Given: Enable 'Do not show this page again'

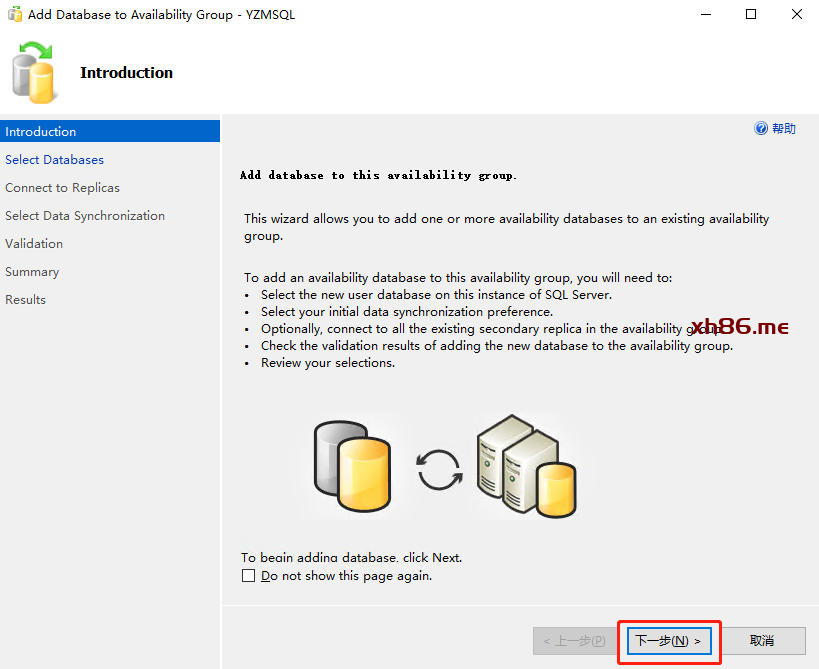Looking at the screenshot, I should [249, 576].
